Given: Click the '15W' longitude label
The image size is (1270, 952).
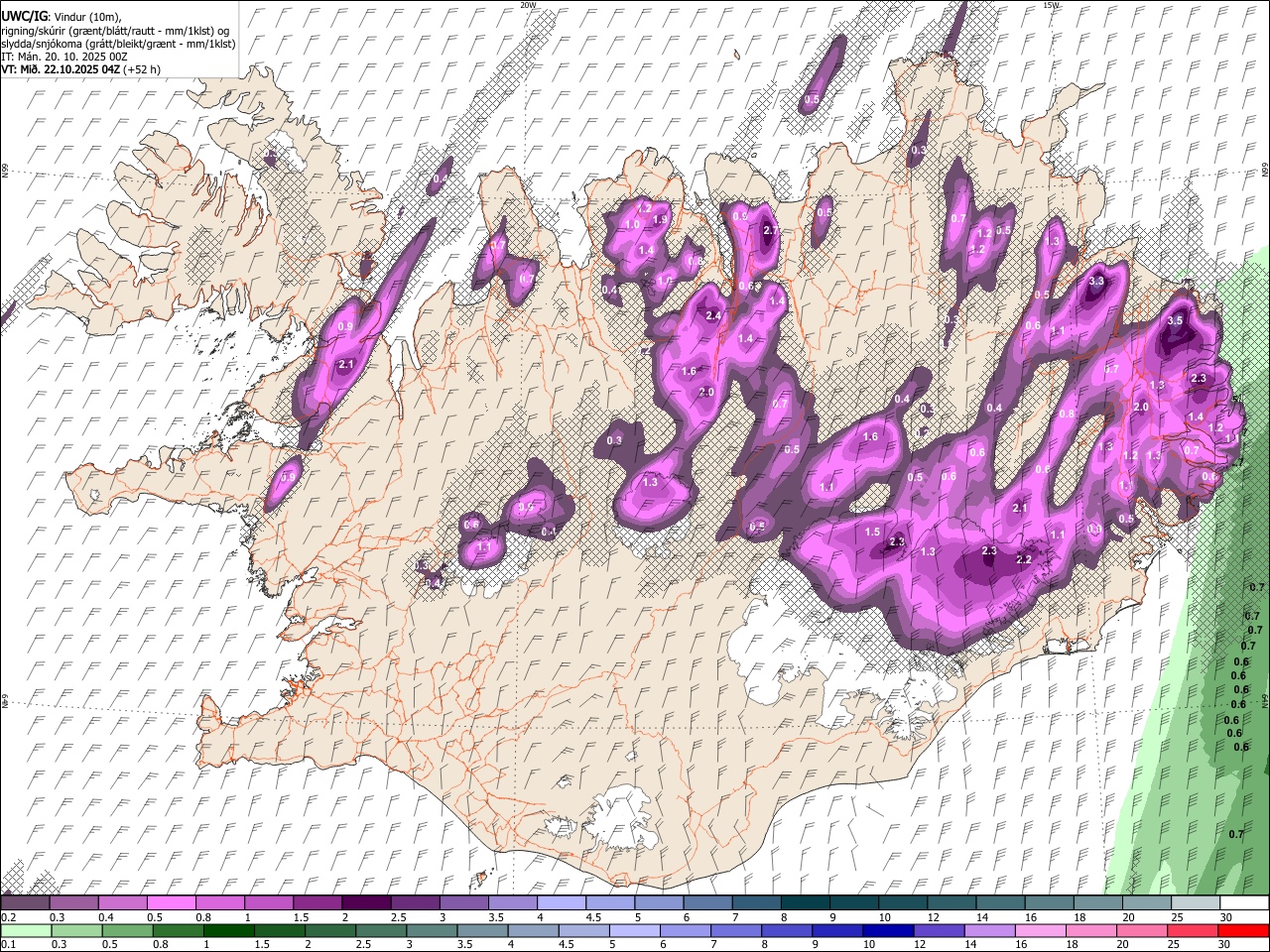Looking at the screenshot, I should [x=1052, y=5].
